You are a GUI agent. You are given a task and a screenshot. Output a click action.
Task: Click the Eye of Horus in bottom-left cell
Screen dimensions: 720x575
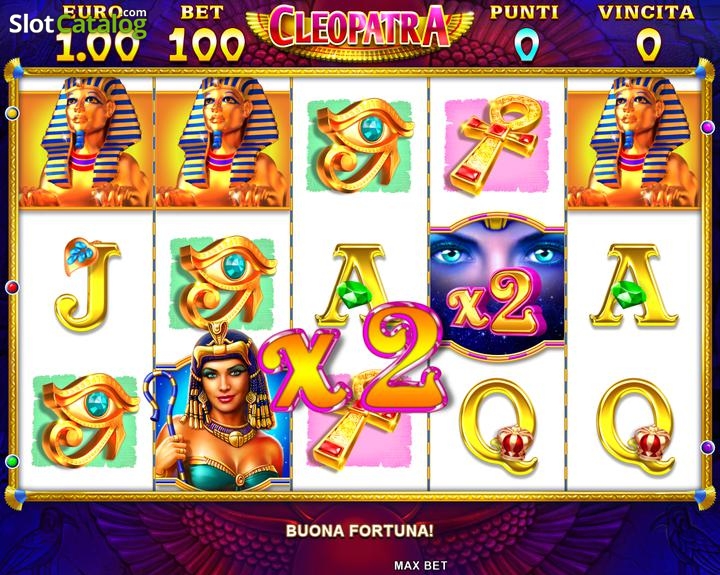pyautogui.click(x=86, y=422)
